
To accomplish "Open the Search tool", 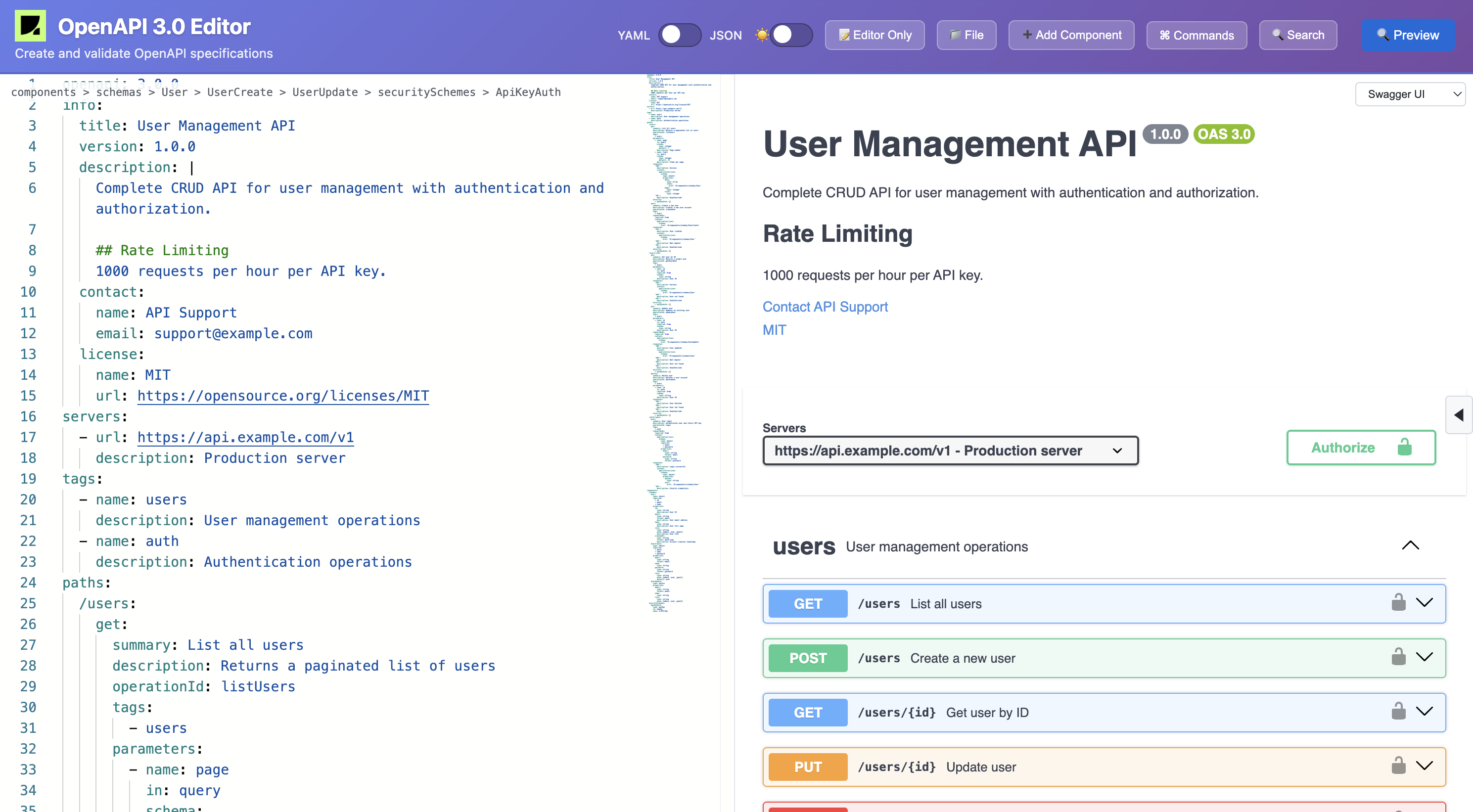I will (x=1298, y=35).
